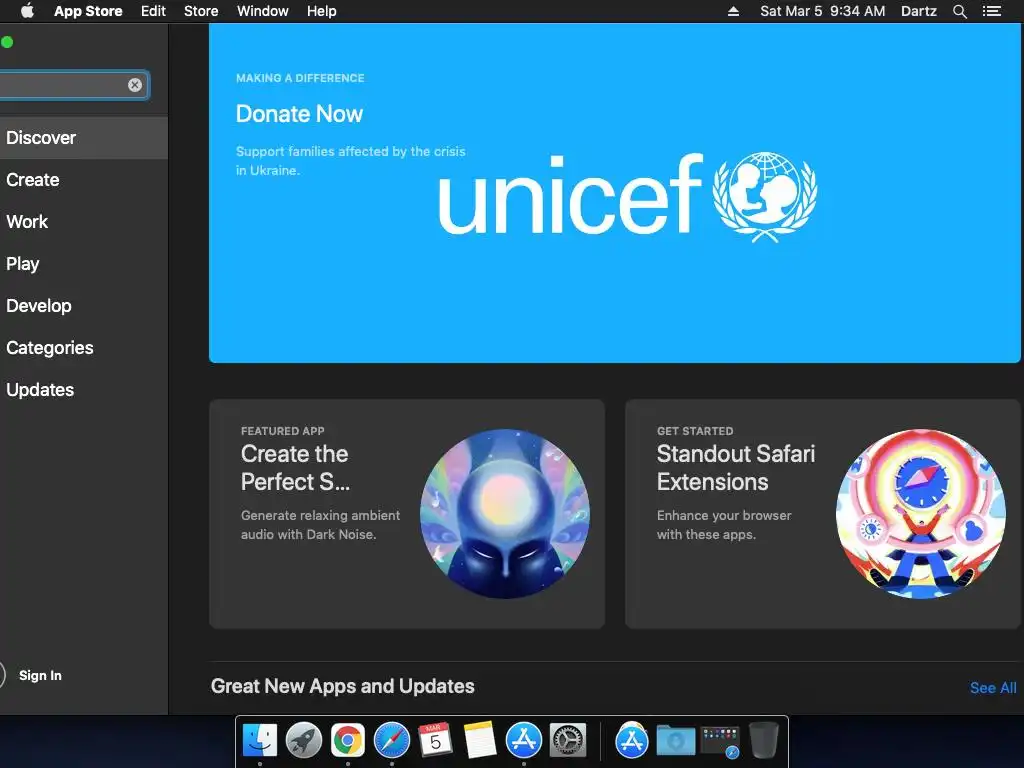Open the UNICEF donation banner
Screen dimensions: 1024x768
pos(615,193)
